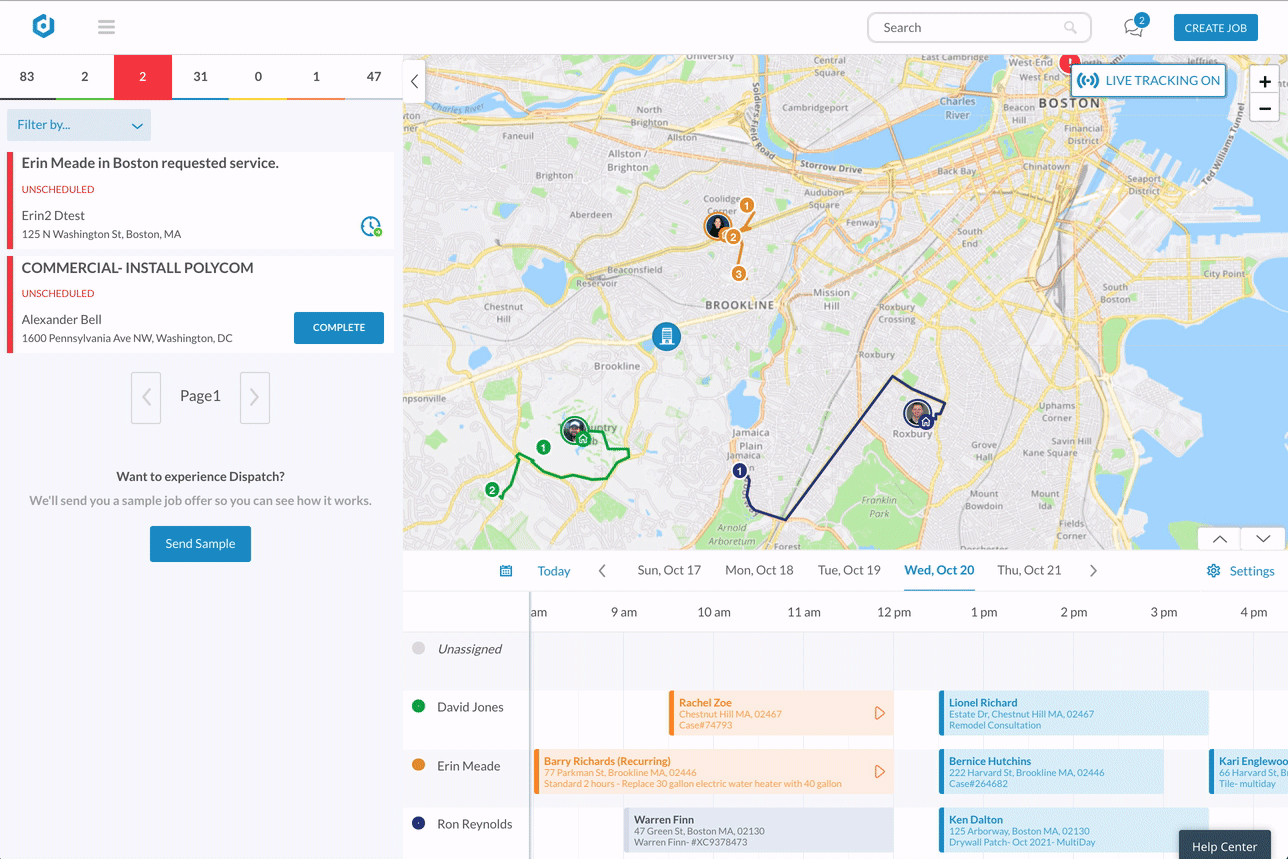Expand the map panel upward arrow

1219,538
